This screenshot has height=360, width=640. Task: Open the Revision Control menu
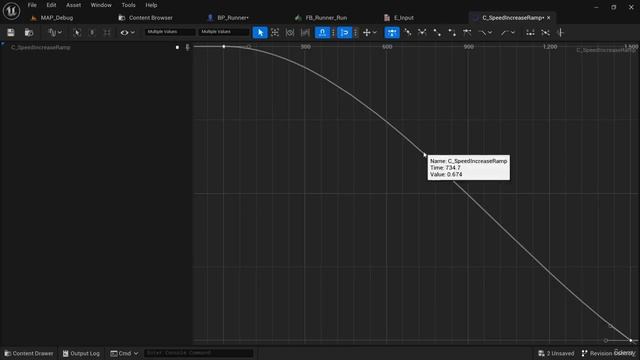608,353
